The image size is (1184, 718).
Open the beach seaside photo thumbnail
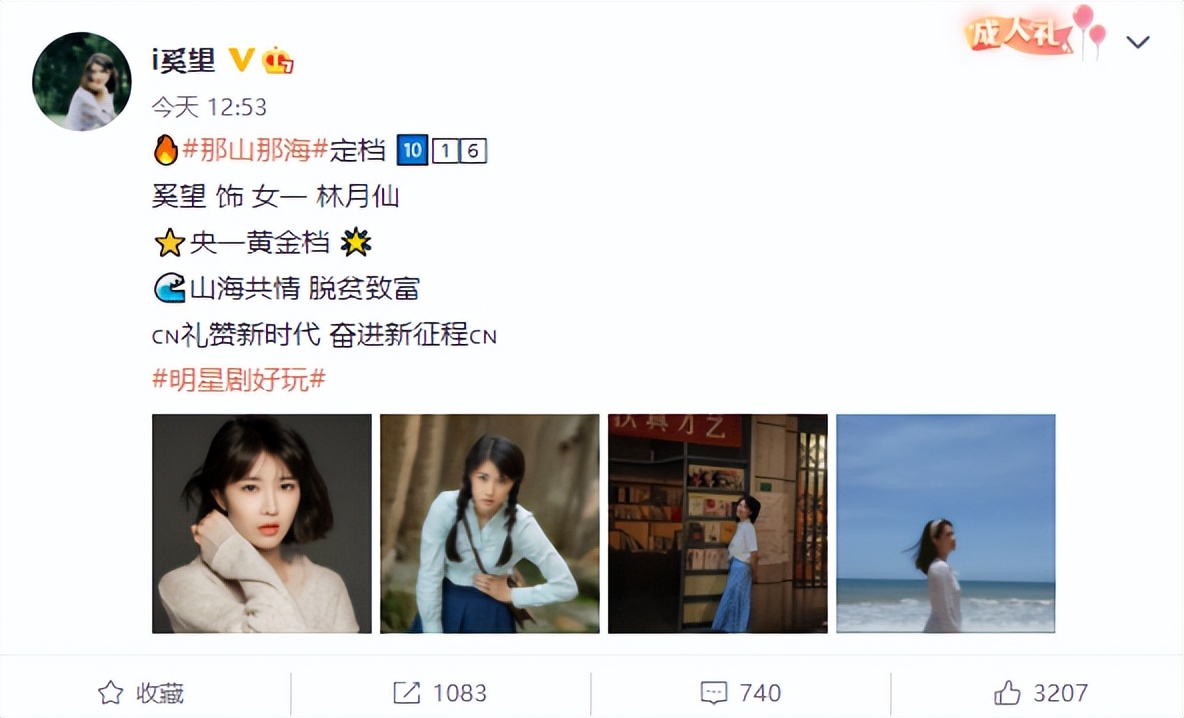pos(945,523)
